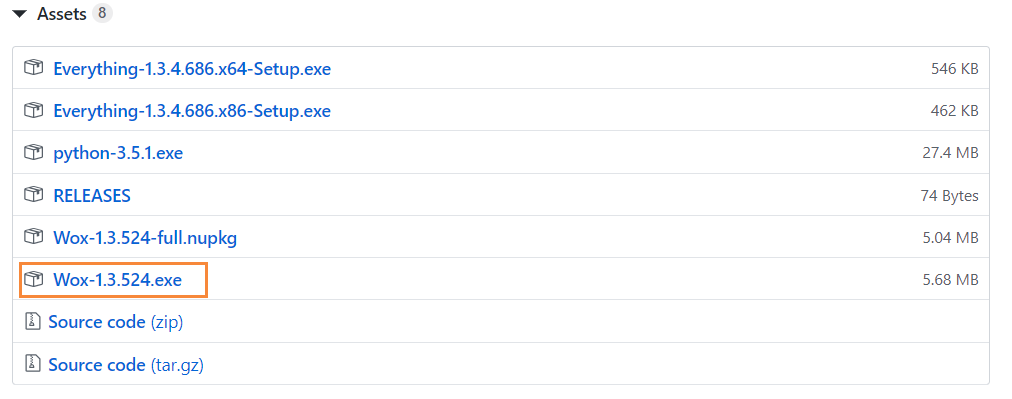Click package icon beside Everything x64 Setup
The image size is (1012, 399).
coord(34,68)
